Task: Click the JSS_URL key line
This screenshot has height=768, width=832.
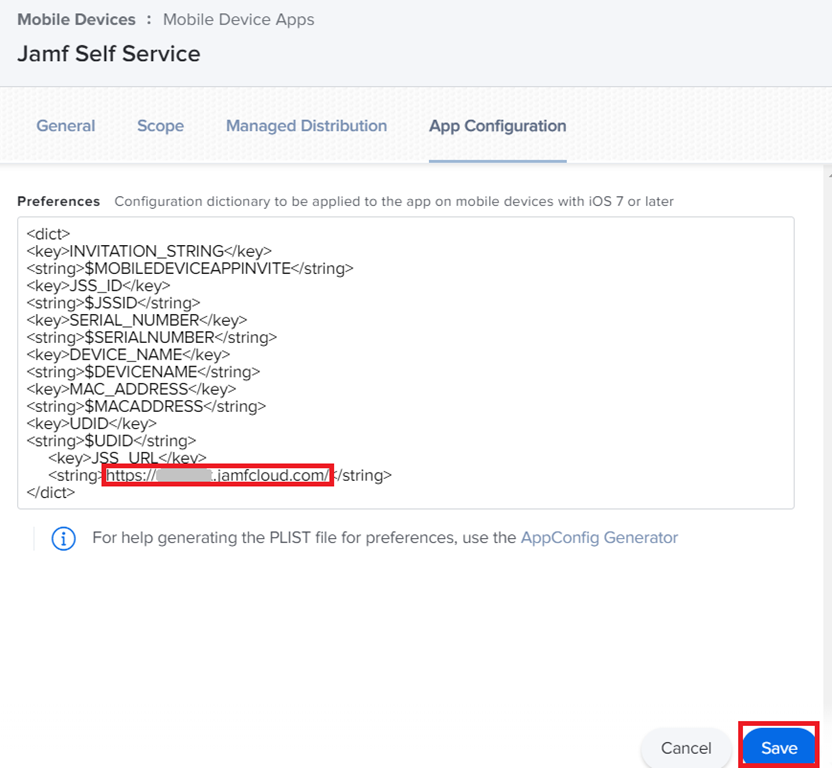Action: point(127,458)
